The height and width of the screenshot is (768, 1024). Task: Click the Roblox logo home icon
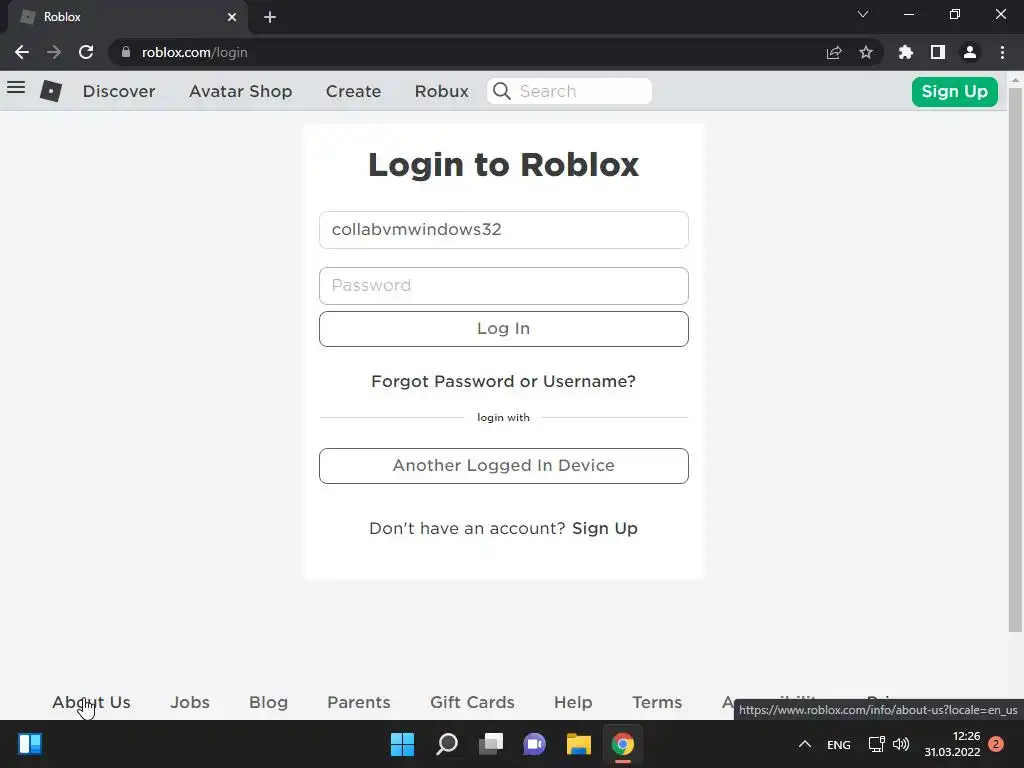pos(51,91)
